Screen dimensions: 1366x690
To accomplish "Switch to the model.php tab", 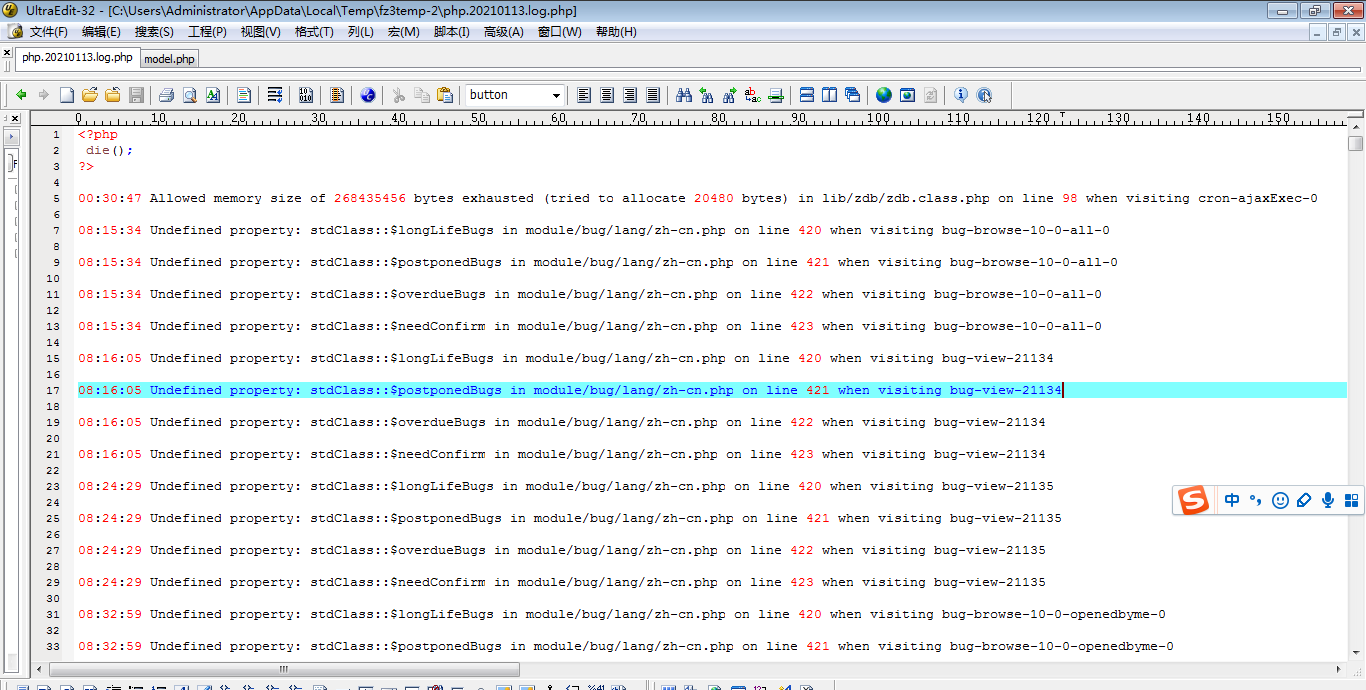I will (170, 59).
